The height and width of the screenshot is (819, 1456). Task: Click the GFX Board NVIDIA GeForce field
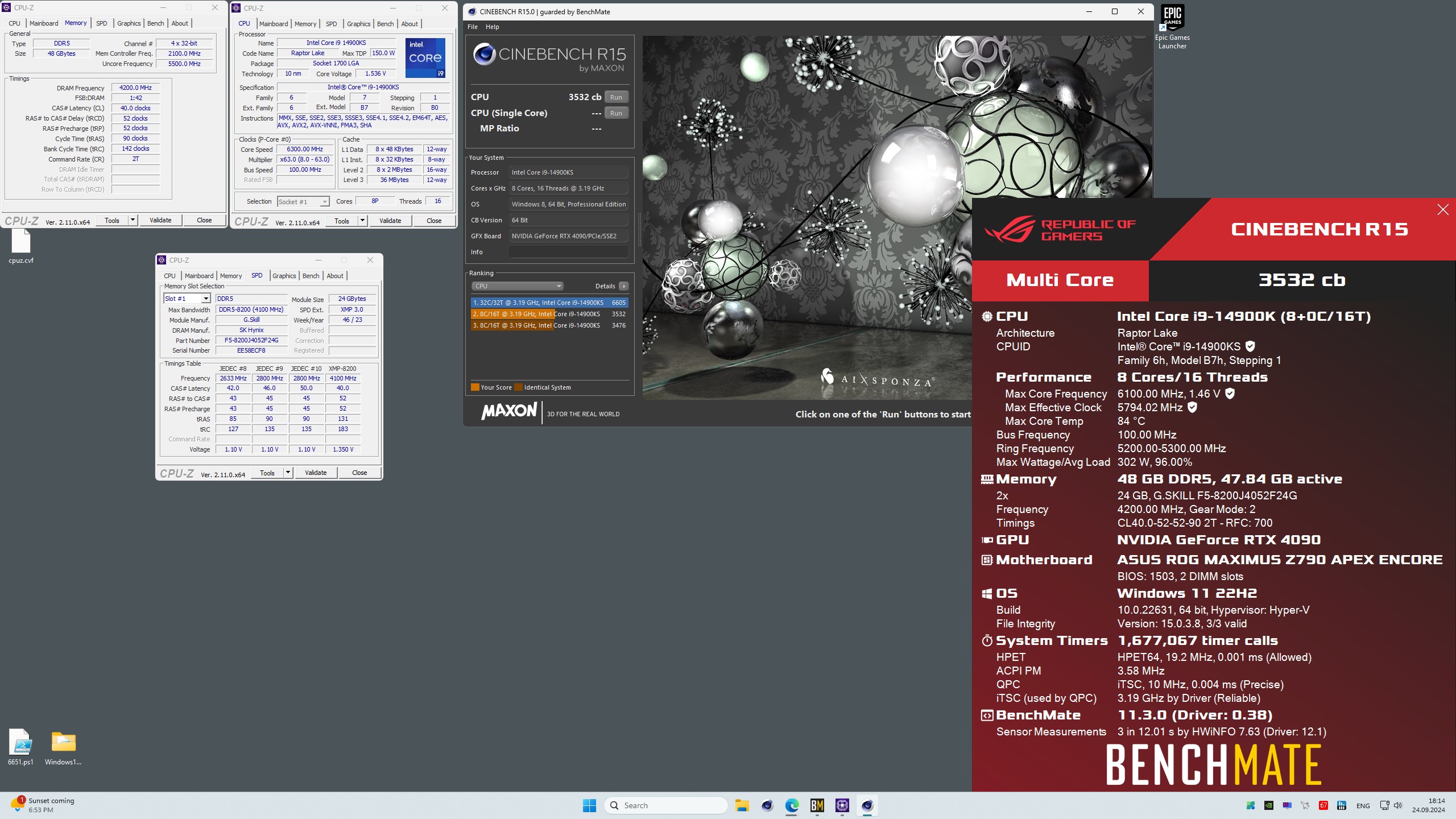pyautogui.click(x=568, y=236)
